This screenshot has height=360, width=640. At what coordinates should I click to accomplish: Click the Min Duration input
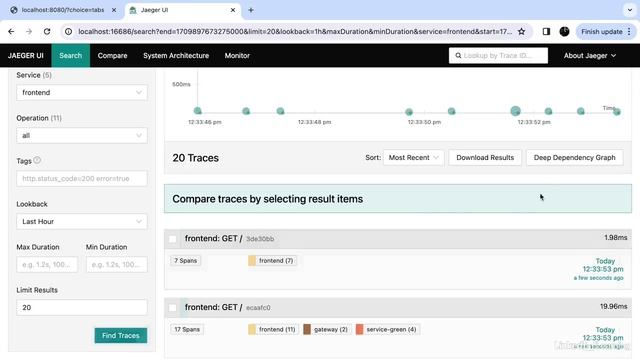(x=116, y=264)
